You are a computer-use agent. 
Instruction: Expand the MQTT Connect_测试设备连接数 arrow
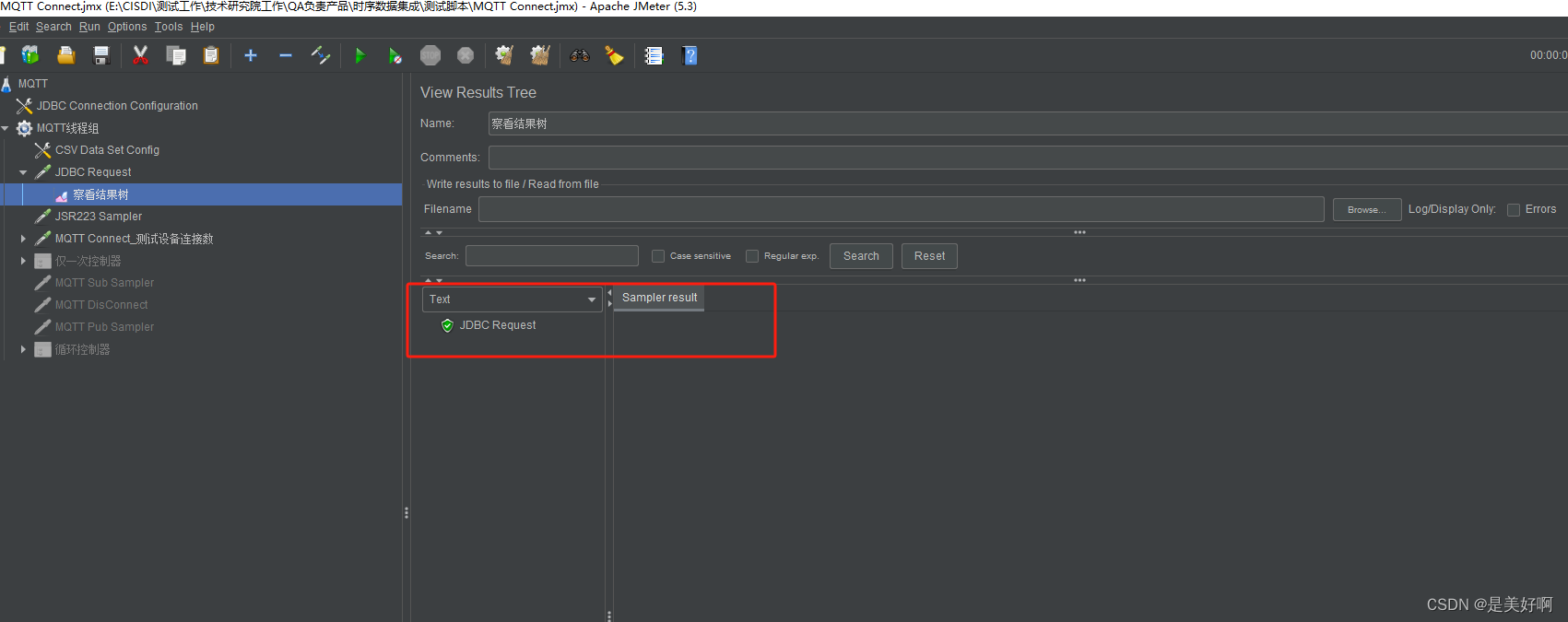(x=23, y=239)
